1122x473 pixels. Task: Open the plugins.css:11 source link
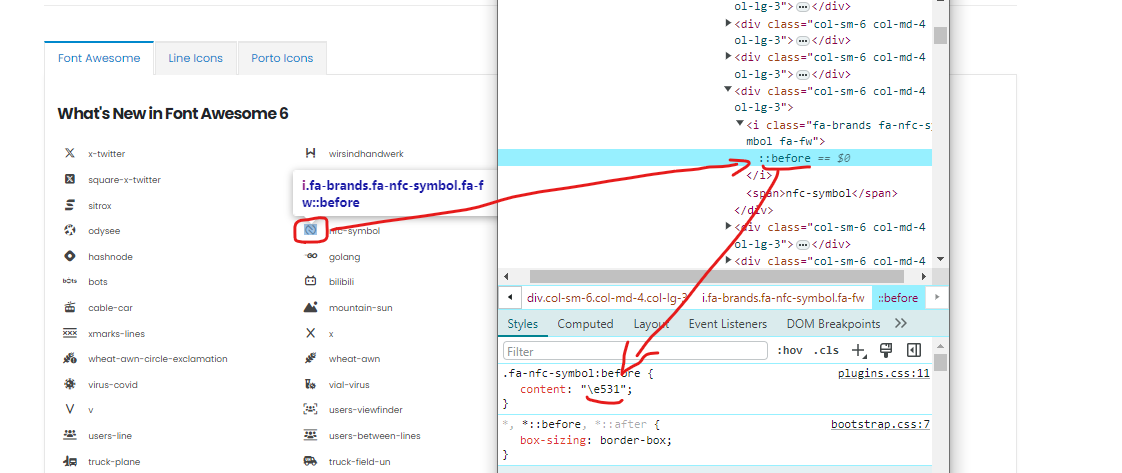pyautogui.click(x=884, y=373)
